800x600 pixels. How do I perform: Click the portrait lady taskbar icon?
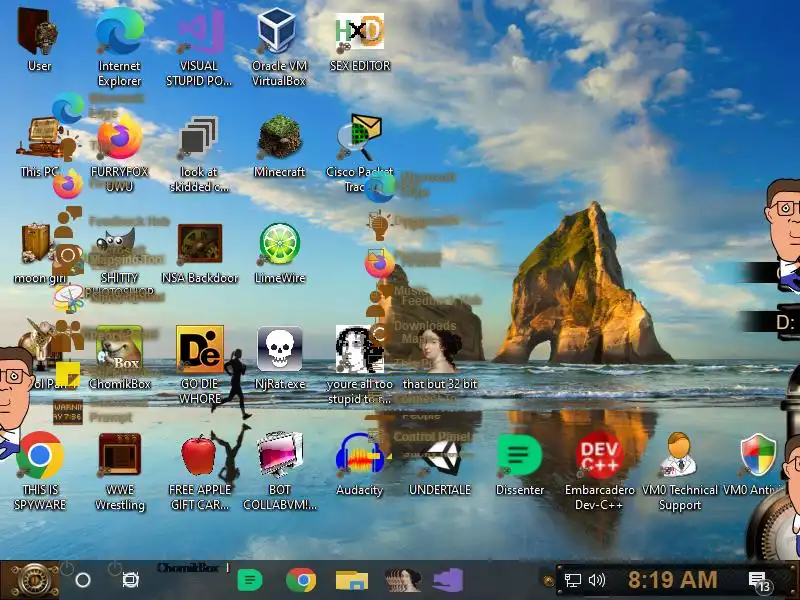(x=403, y=580)
